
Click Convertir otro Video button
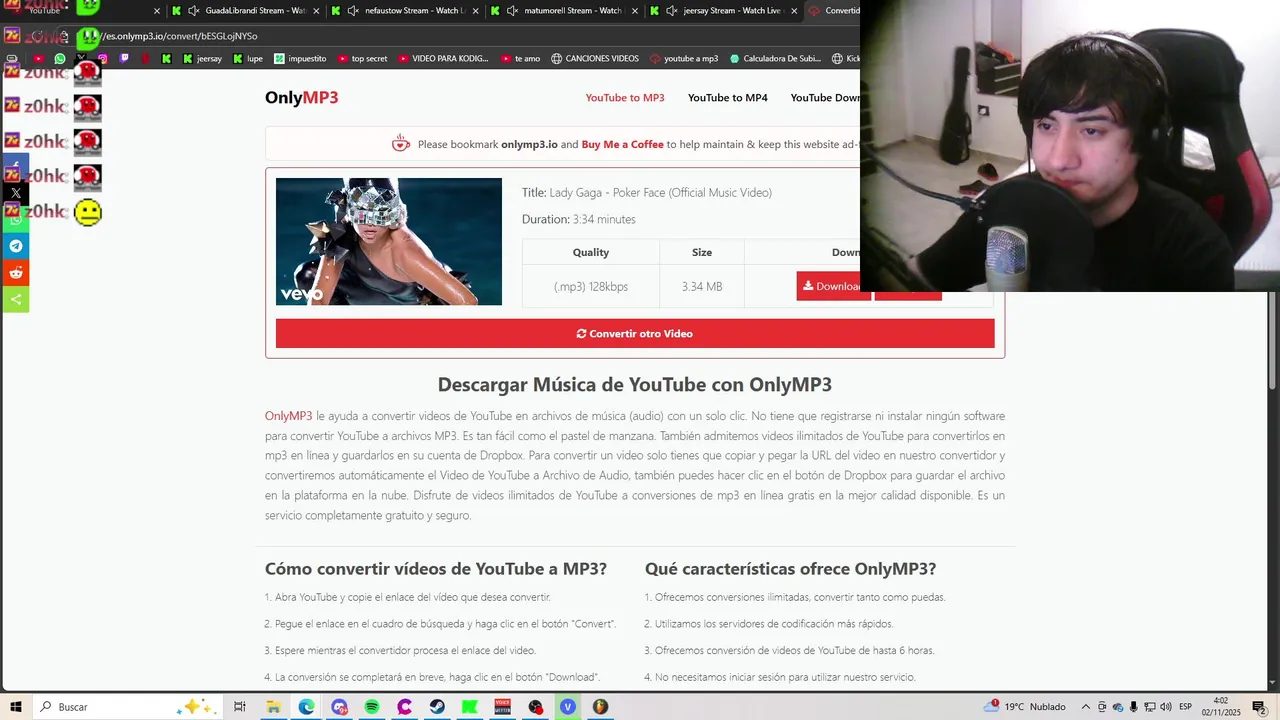(x=635, y=333)
